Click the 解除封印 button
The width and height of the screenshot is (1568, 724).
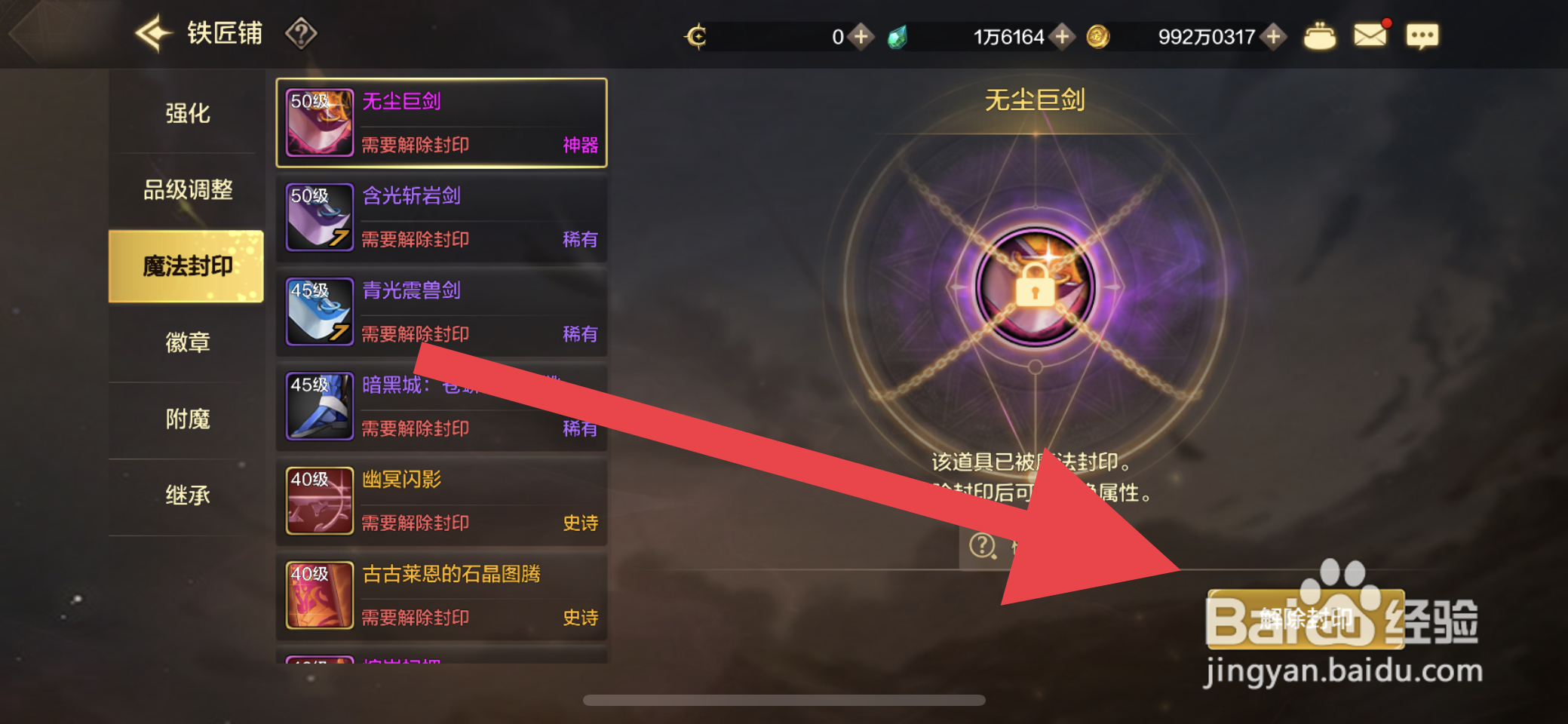pos(1306,619)
